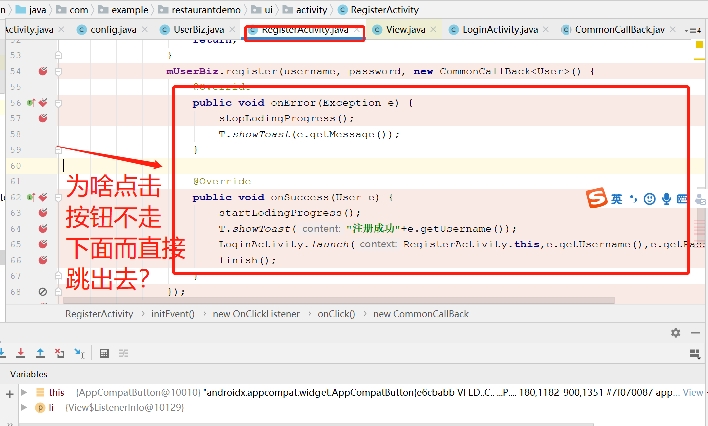708x426 pixels.
Task: Click the Drop Frame icon
Action: pyautogui.click(x=60, y=353)
